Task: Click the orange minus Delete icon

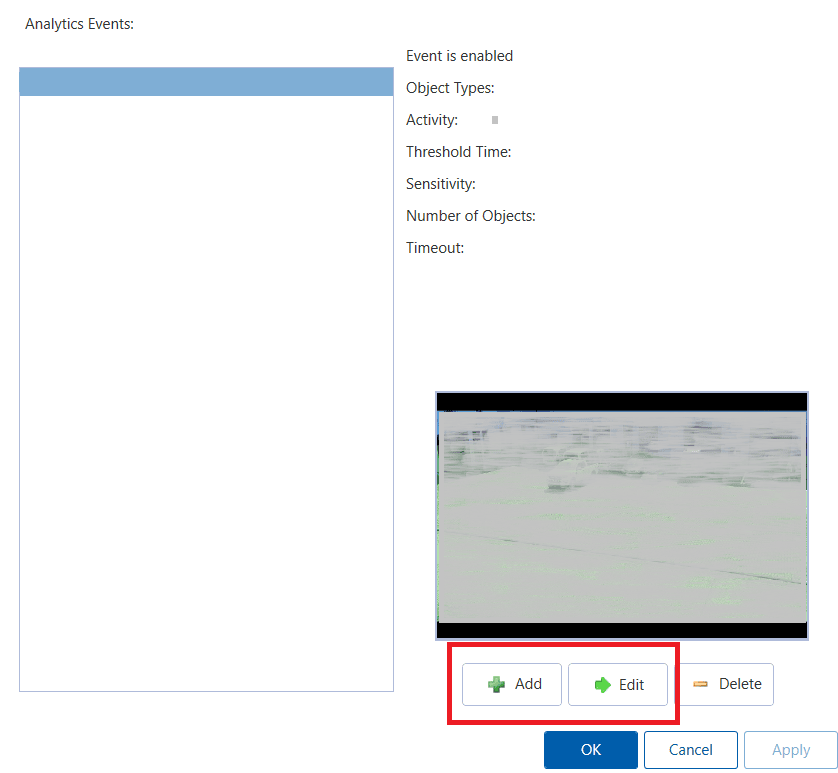Action: (700, 684)
